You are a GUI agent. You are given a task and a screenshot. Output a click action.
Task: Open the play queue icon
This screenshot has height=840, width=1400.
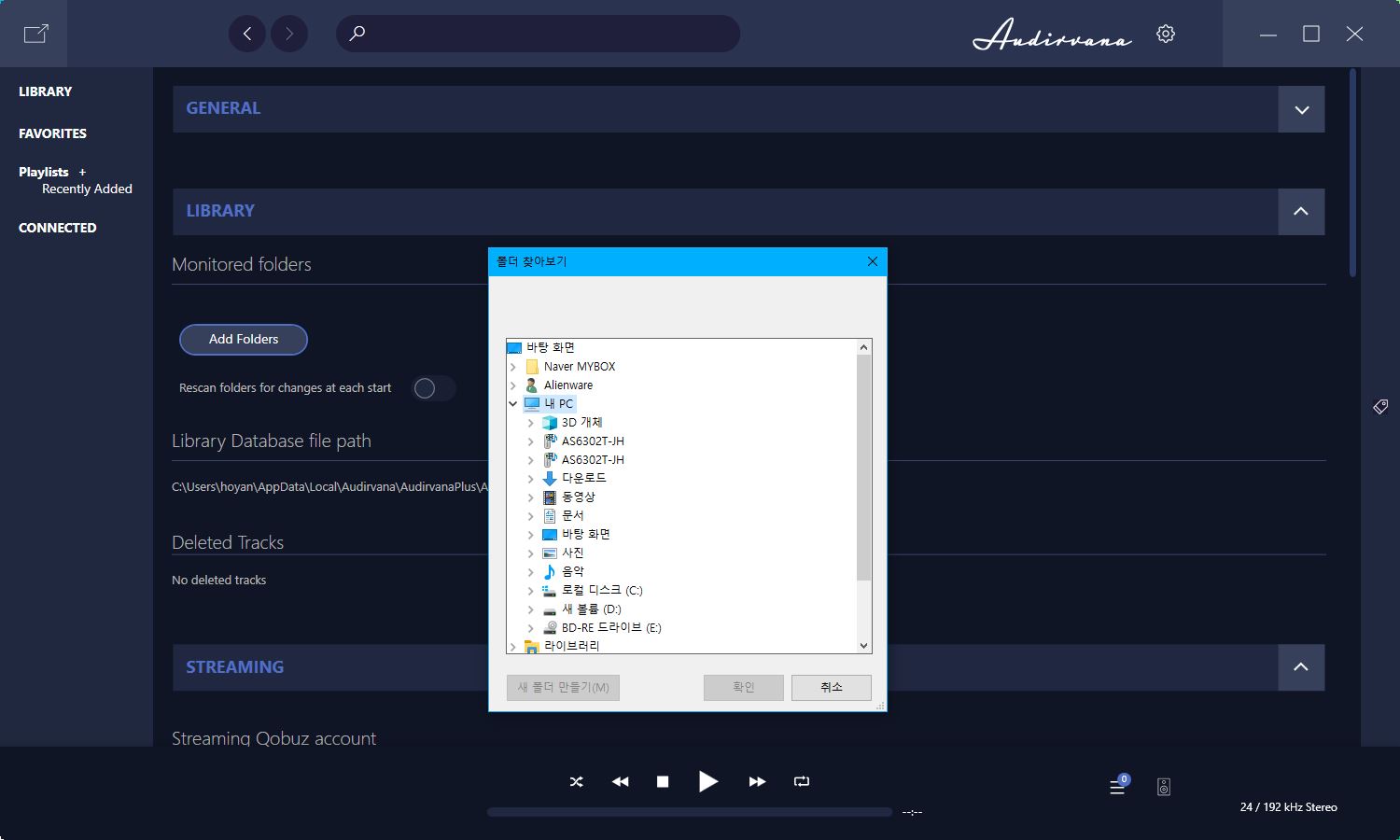click(x=1118, y=786)
